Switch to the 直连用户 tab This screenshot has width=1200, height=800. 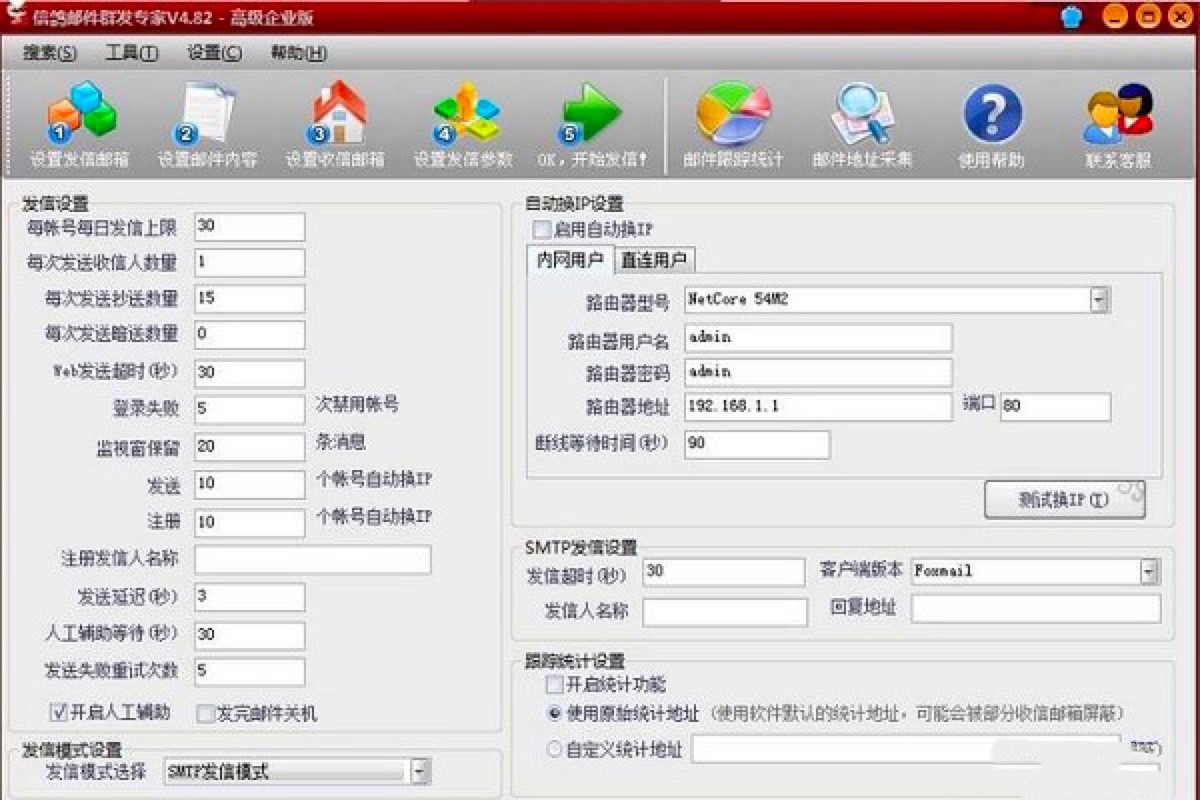654,260
